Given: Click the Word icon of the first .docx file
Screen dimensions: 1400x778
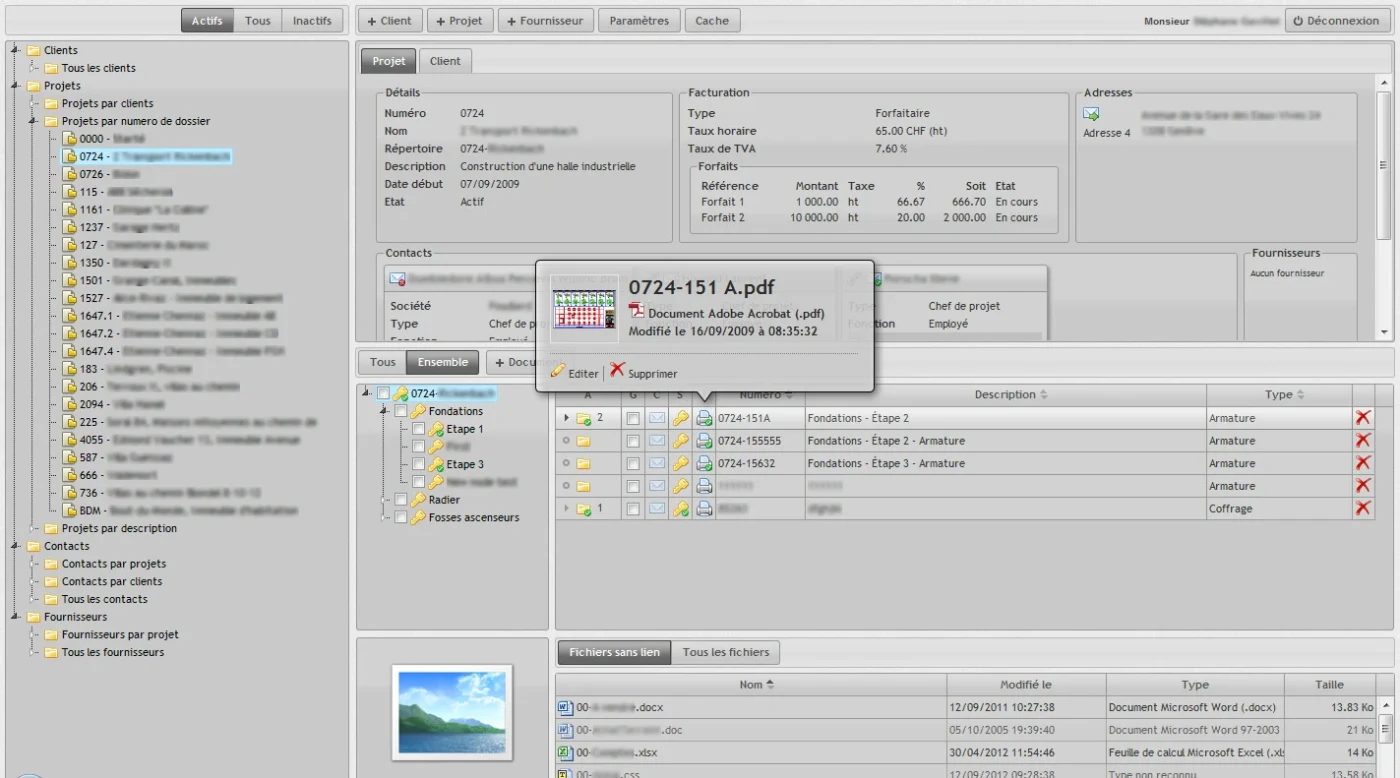Looking at the screenshot, I should 564,707.
